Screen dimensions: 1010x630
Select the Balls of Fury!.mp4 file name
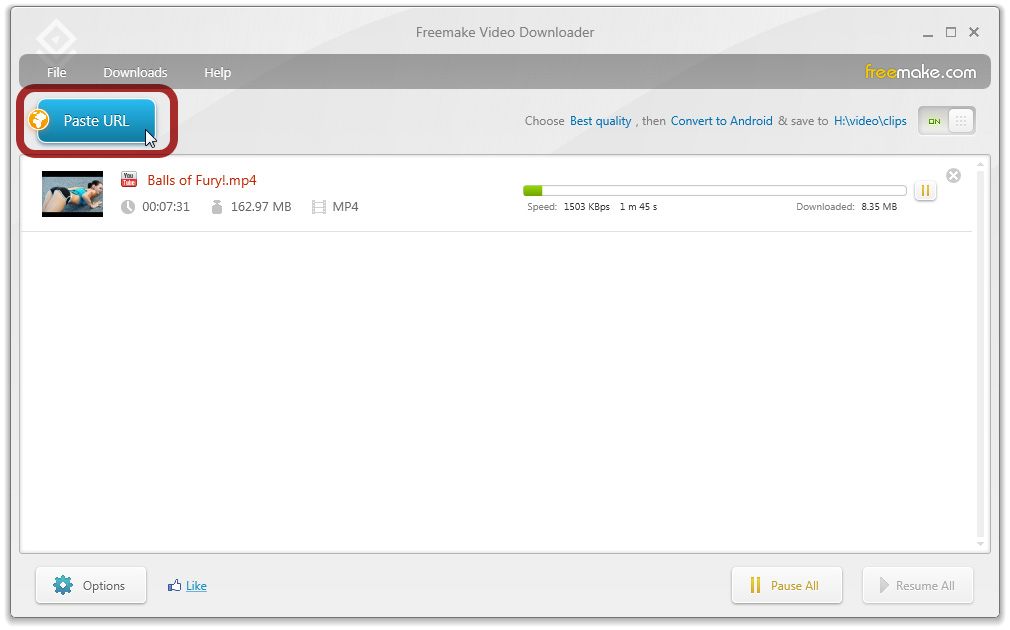point(202,180)
